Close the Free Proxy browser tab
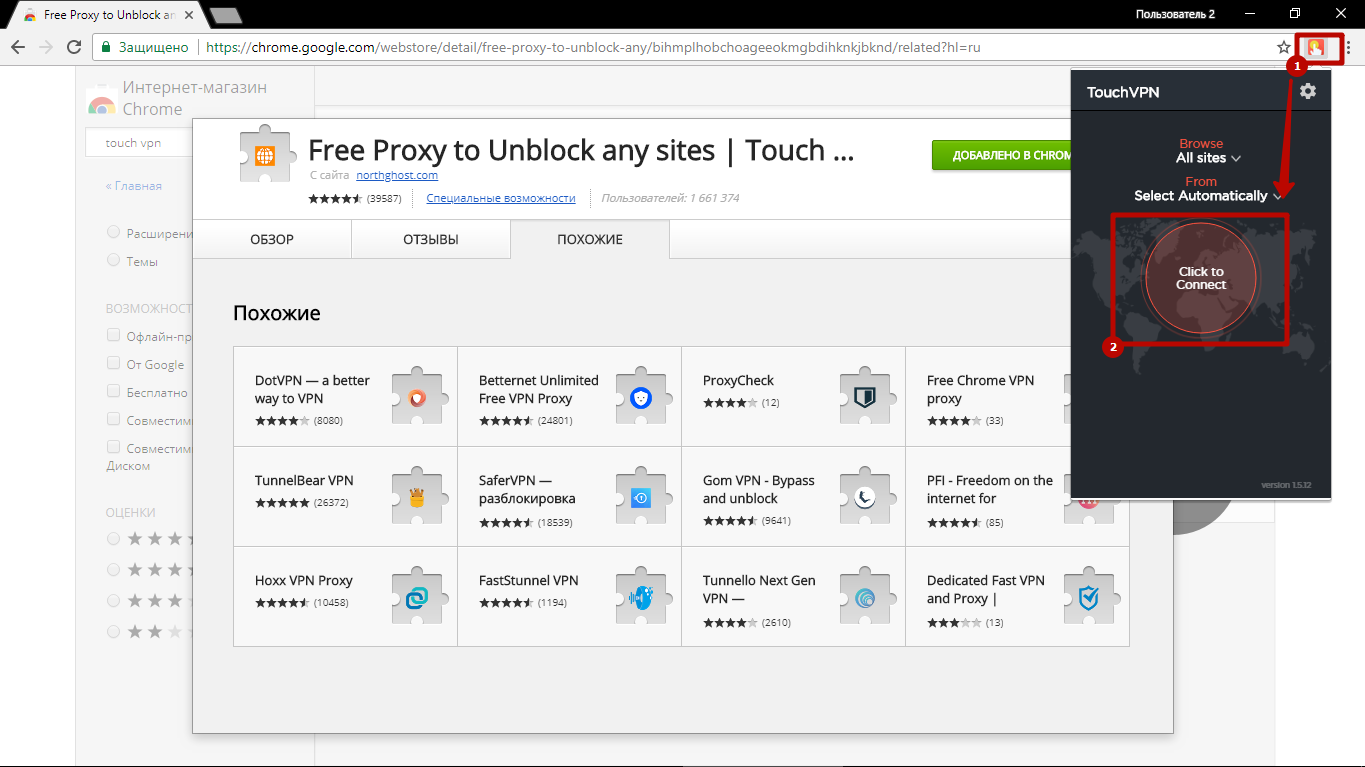The width and height of the screenshot is (1365, 767). click(190, 16)
